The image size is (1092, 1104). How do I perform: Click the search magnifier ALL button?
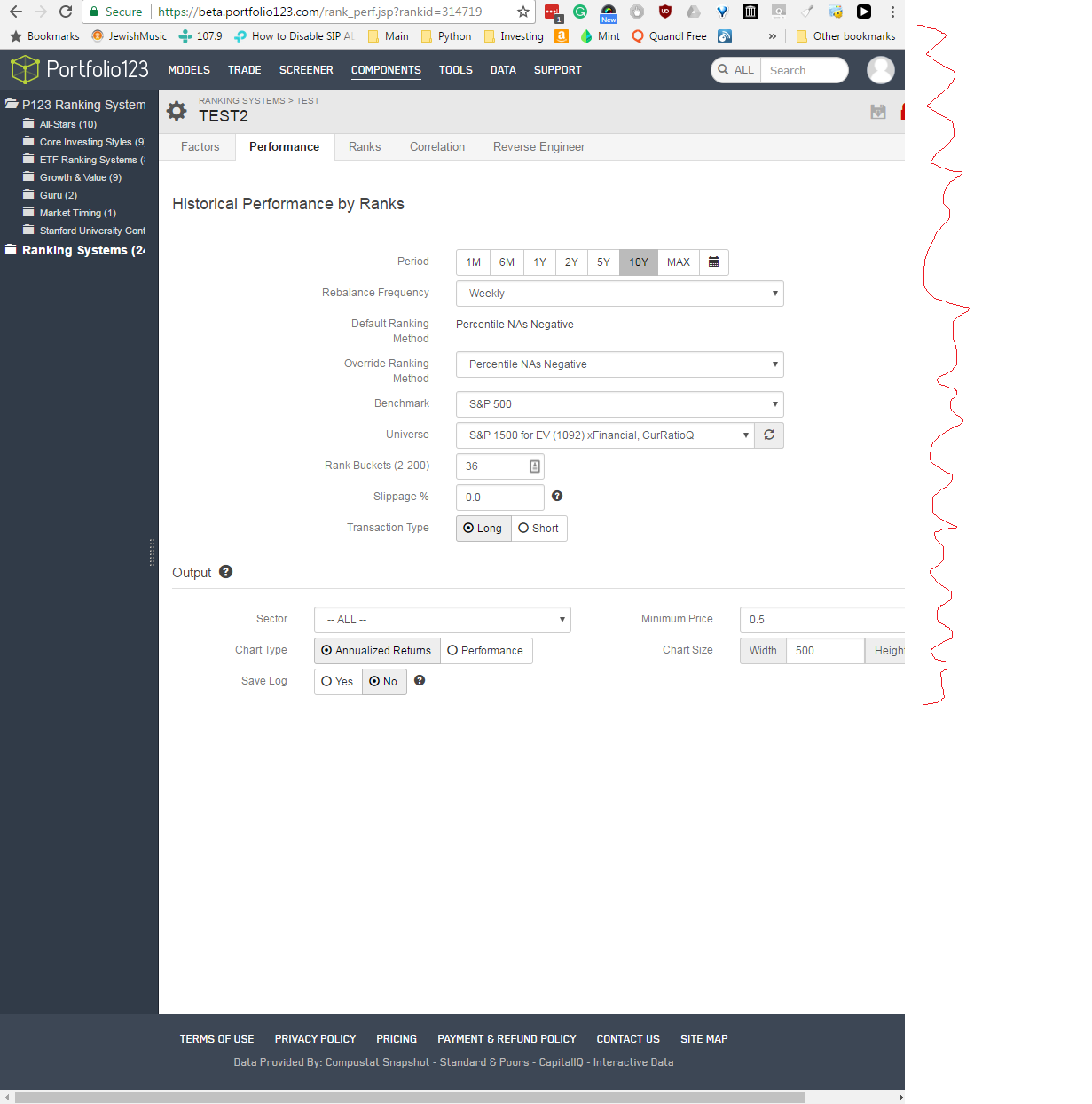click(736, 70)
